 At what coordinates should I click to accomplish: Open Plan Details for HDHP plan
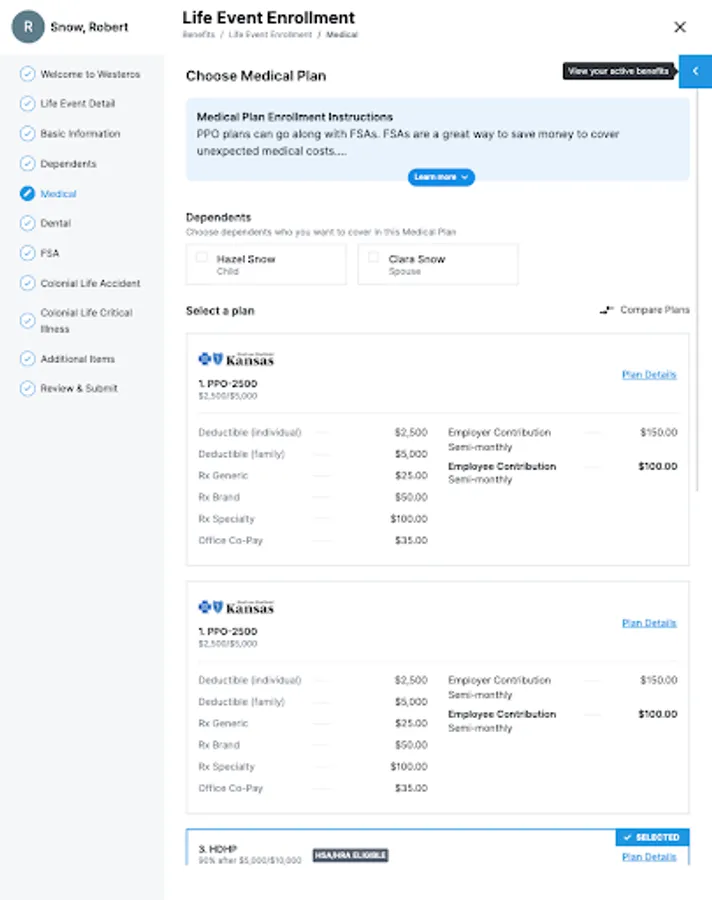click(x=649, y=857)
